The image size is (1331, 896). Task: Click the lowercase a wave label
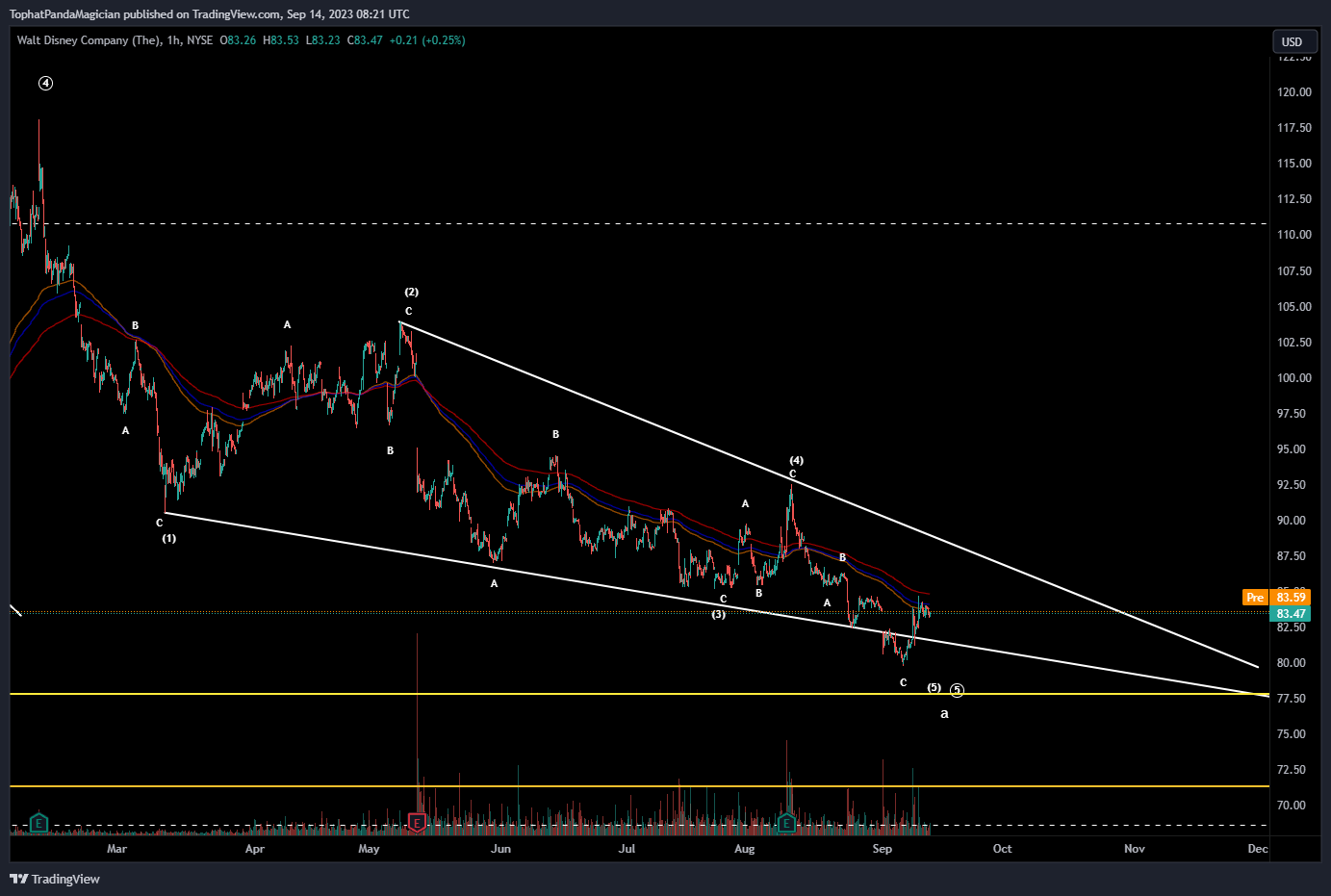click(x=944, y=713)
